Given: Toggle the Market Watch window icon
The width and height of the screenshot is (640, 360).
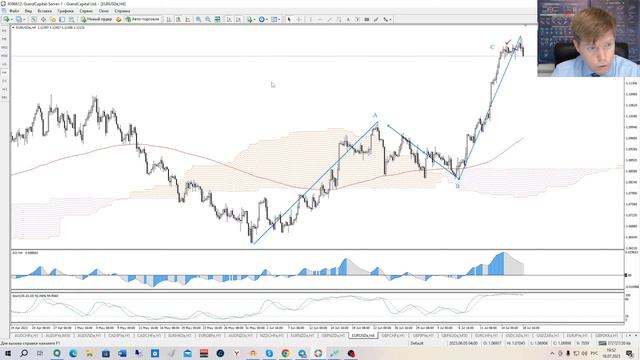Looking at the screenshot, I should coord(34,19).
